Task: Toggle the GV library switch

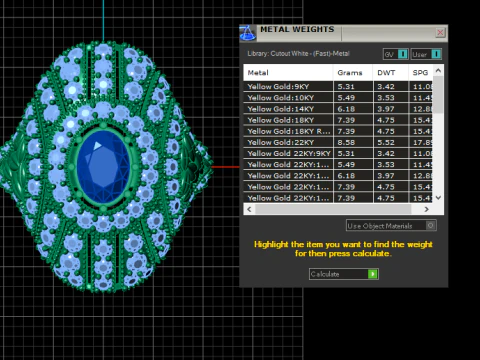Action: [x=396, y=54]
